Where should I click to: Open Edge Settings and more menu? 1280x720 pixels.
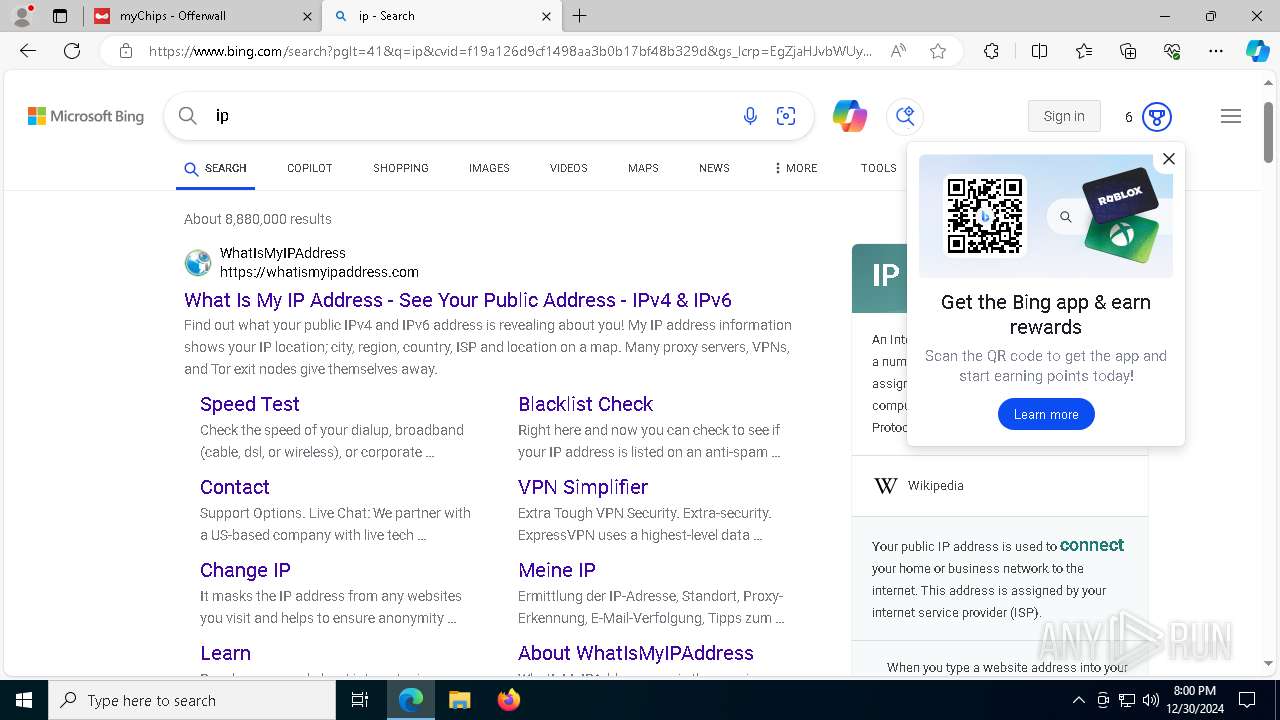(1216, 51)
